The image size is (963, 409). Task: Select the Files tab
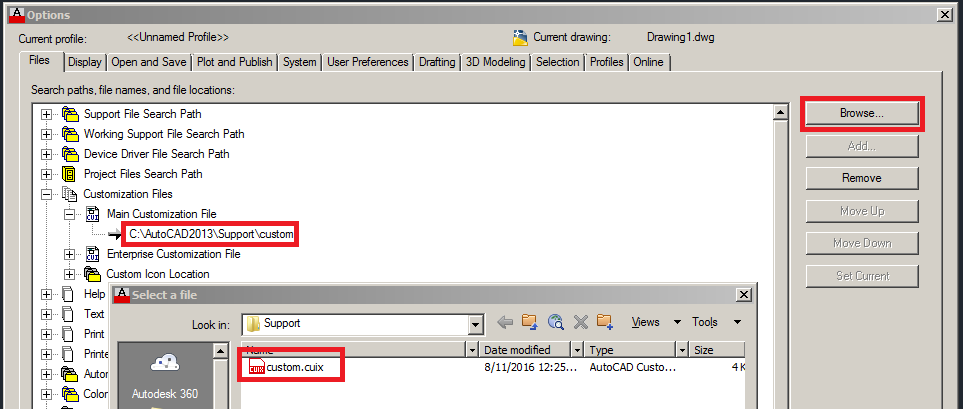pyautogui.click(x=40, y=61)
